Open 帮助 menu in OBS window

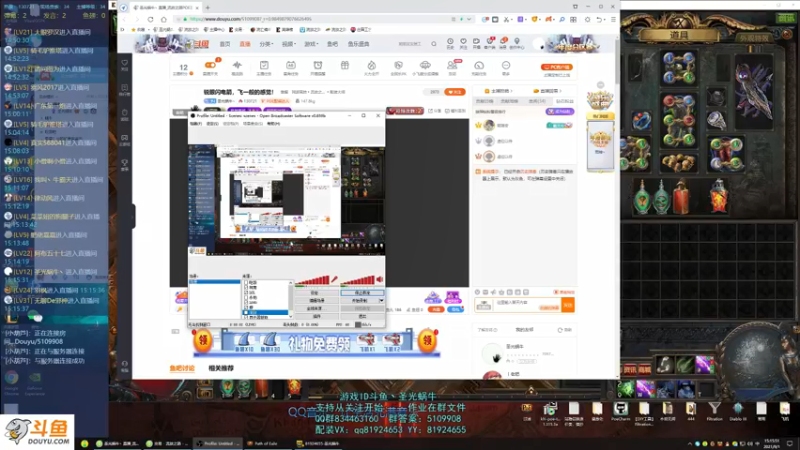point(273,123)
